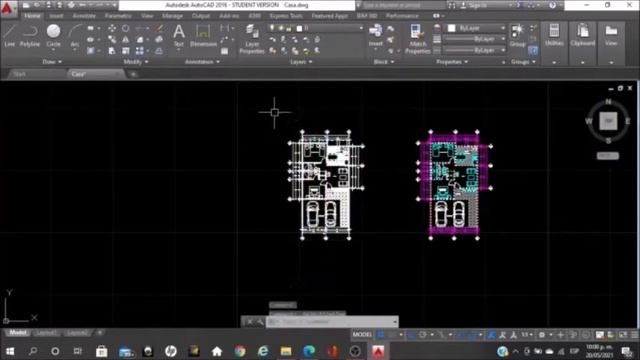Expand the Modify panel
The image size is (640, 360).
(x=136, y=62)
